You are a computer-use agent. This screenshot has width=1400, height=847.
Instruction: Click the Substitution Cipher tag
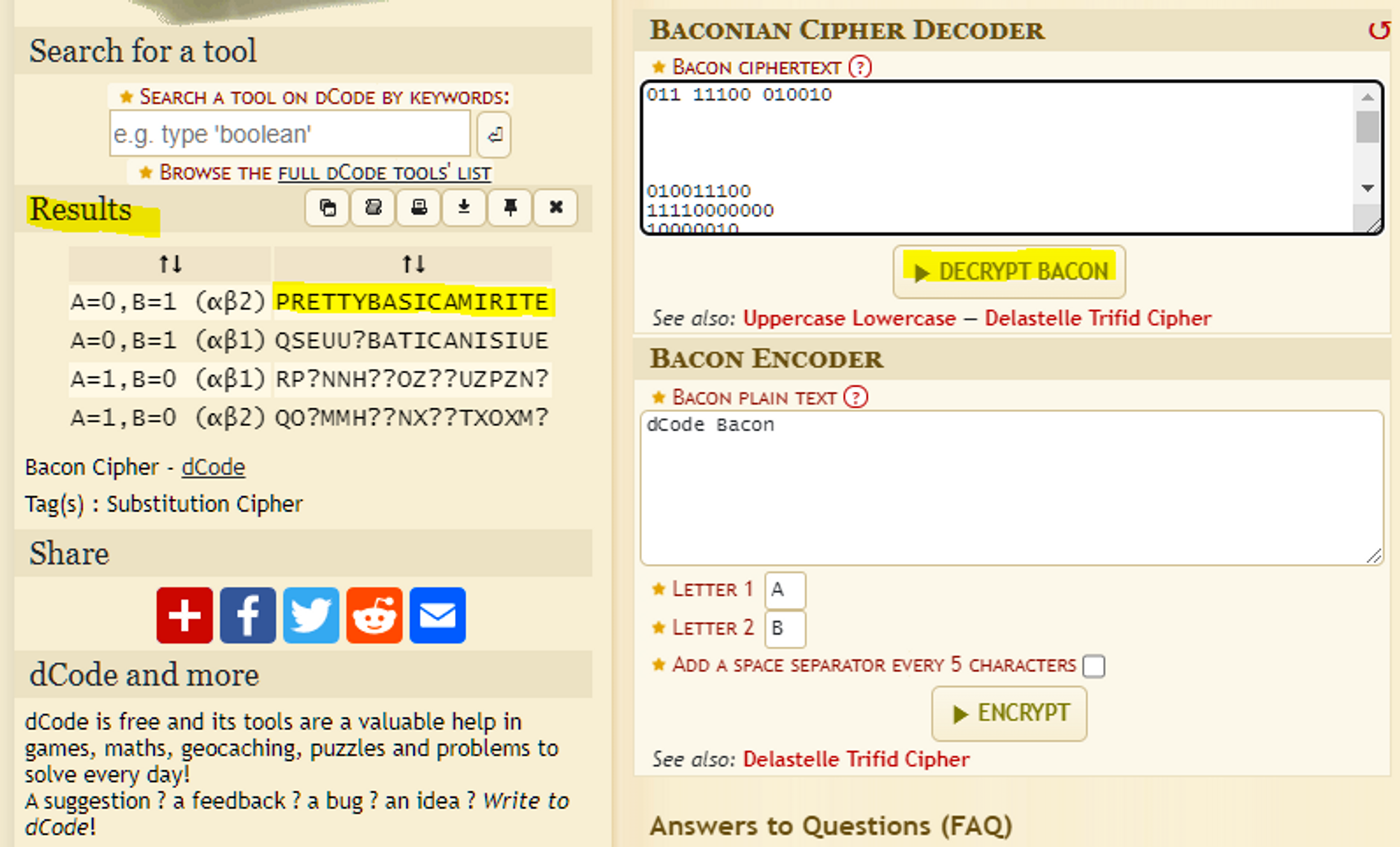[205, 504]
